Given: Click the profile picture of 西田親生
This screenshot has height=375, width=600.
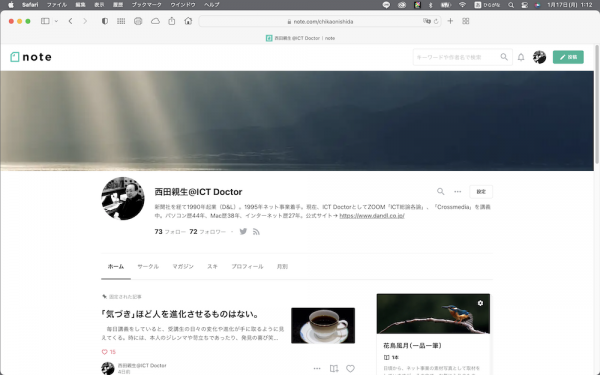Looking at the screenshot, I should [x=123, y=198].
